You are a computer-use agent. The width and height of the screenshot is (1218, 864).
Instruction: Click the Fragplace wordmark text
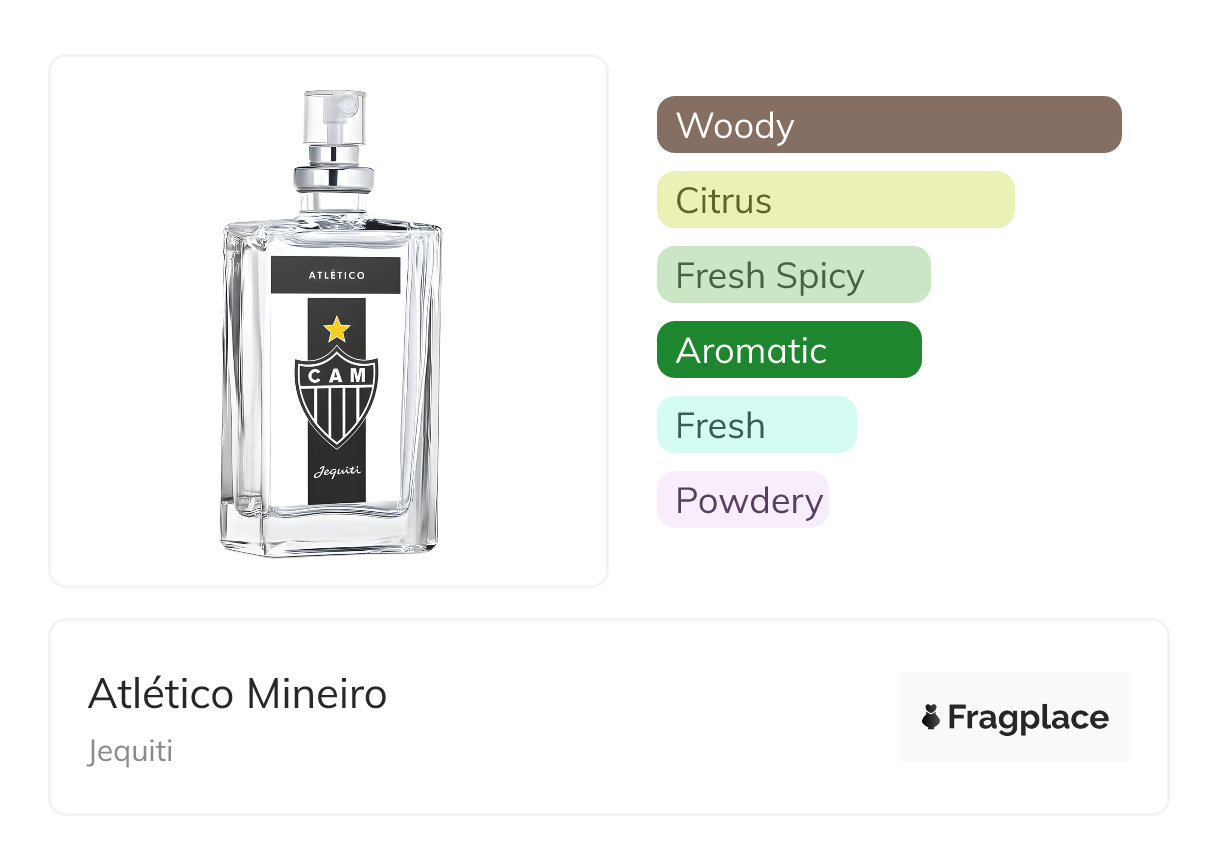click(x=1028, y=718)
